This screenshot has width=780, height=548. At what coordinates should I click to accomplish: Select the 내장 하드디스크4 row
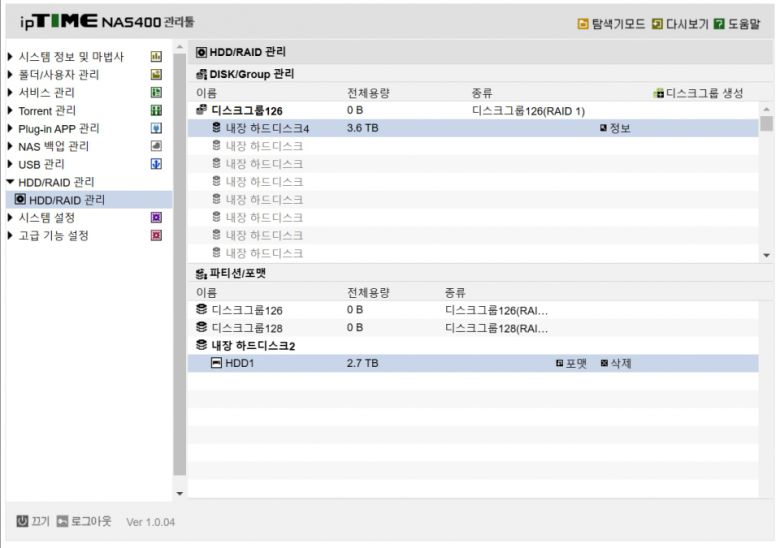473,128
